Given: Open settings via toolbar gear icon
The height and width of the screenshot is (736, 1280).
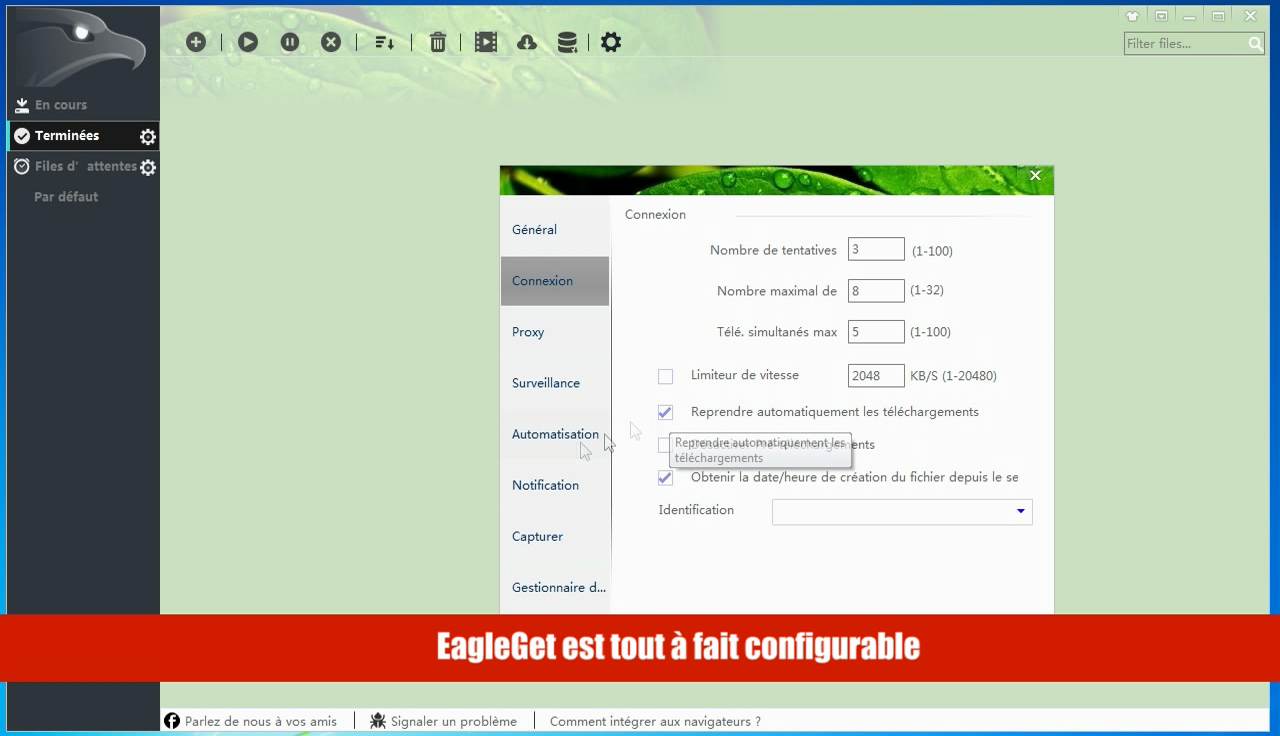Looking at the screenshot, I should tap(611, 42).
